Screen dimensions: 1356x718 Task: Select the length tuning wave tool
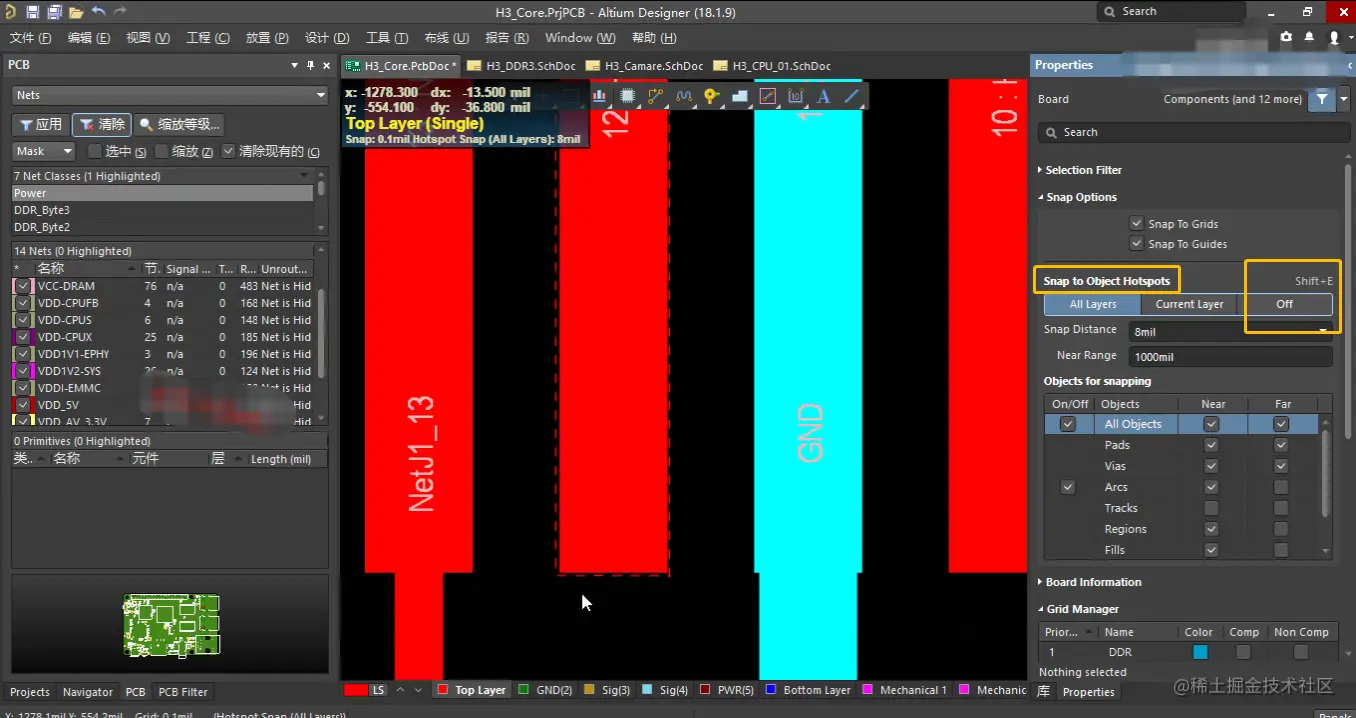[684, 96]
